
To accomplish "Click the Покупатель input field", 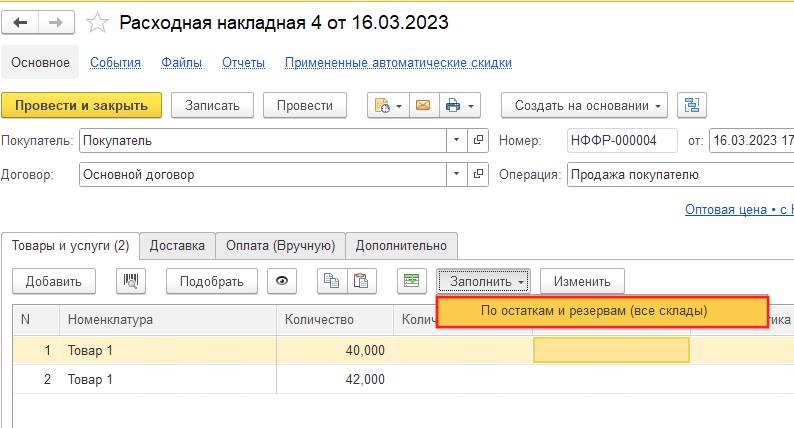I will coord(263,140).
